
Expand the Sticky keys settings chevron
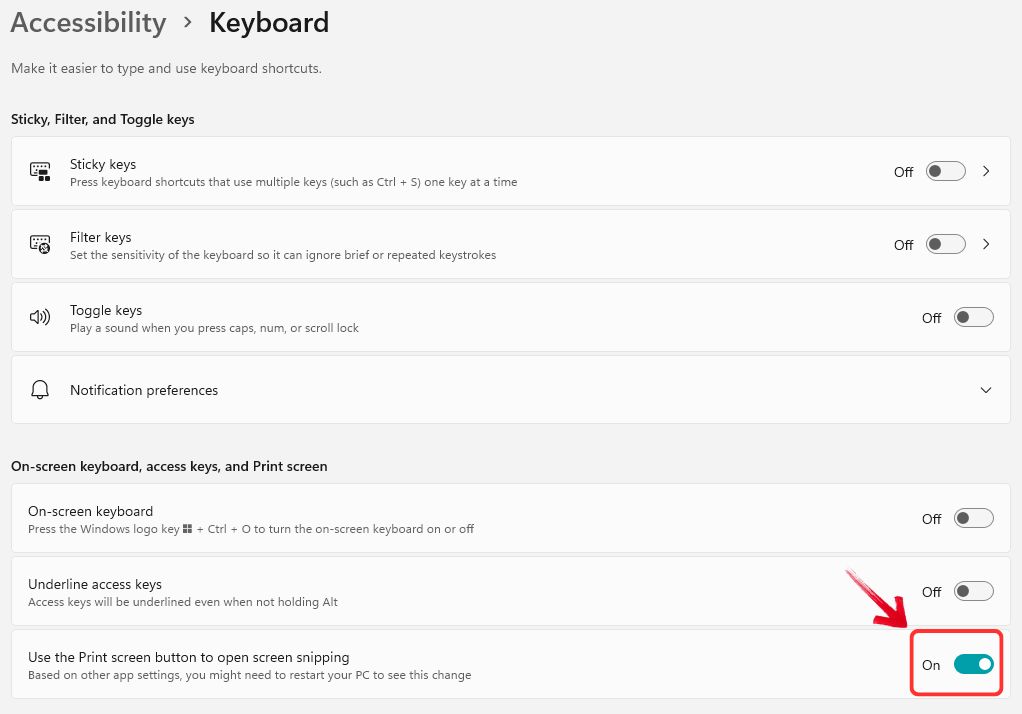986,171
